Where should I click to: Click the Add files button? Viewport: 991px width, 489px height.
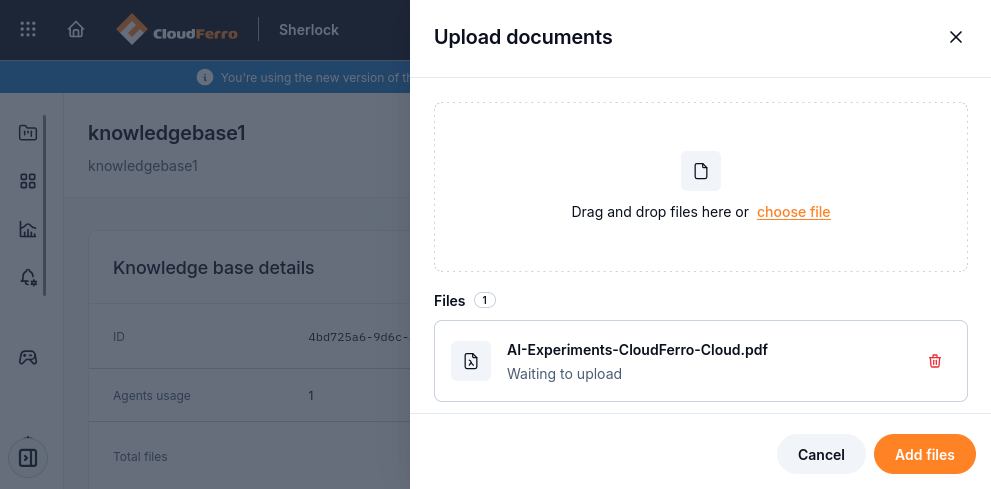(925, 454)
